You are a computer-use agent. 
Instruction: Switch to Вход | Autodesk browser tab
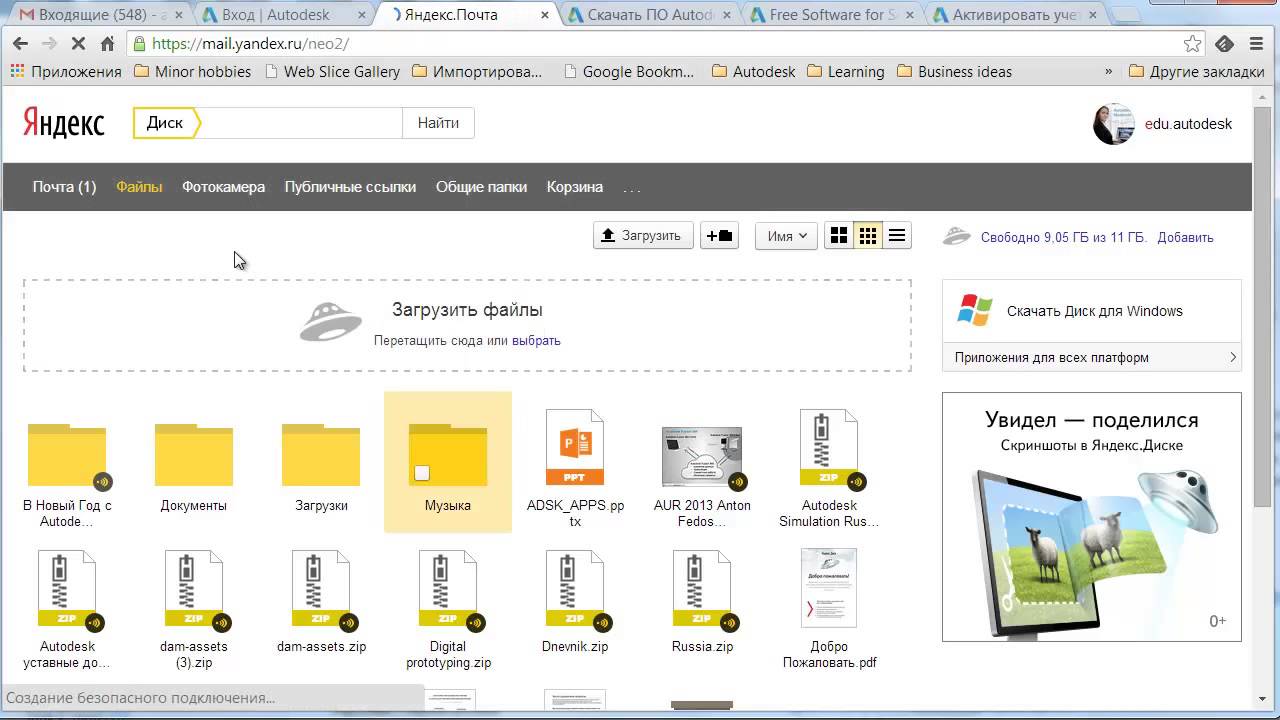[281, 15]
